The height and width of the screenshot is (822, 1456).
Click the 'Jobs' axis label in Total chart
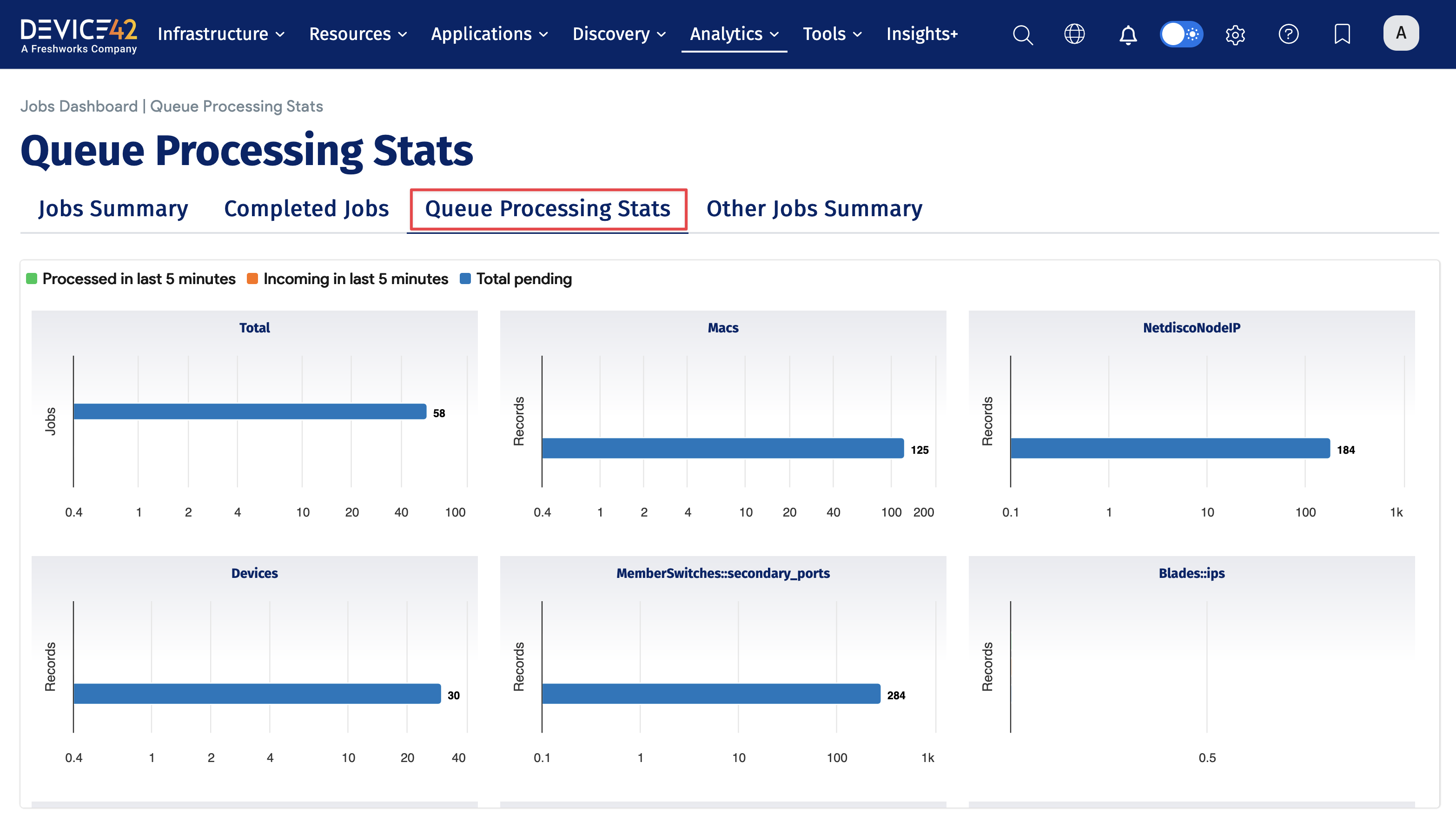(50, 421)
